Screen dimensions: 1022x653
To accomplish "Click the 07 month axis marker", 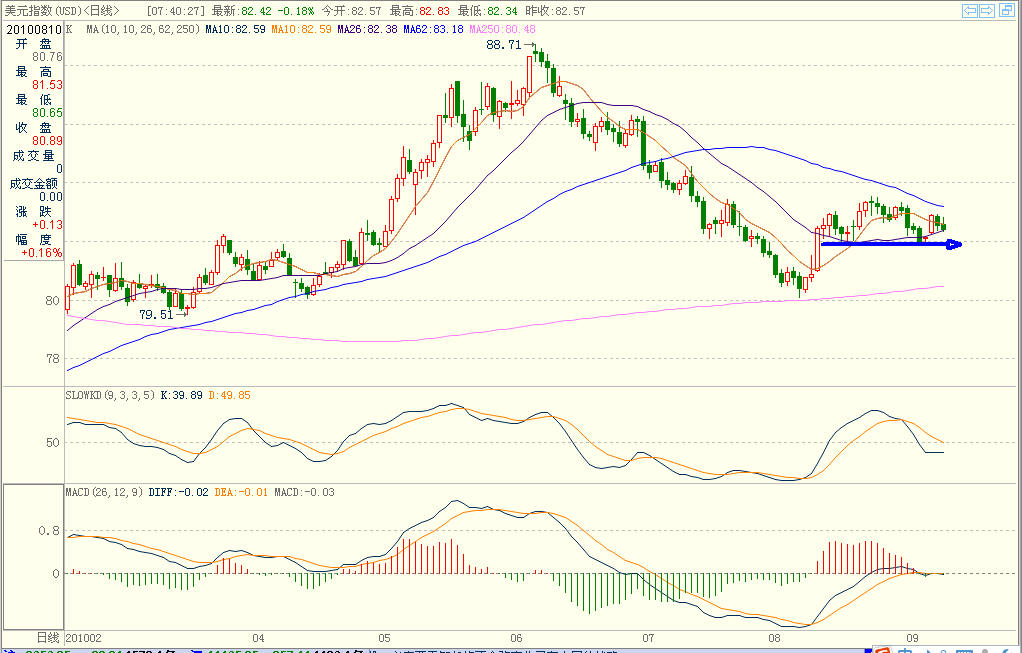I will pos(648,638).
